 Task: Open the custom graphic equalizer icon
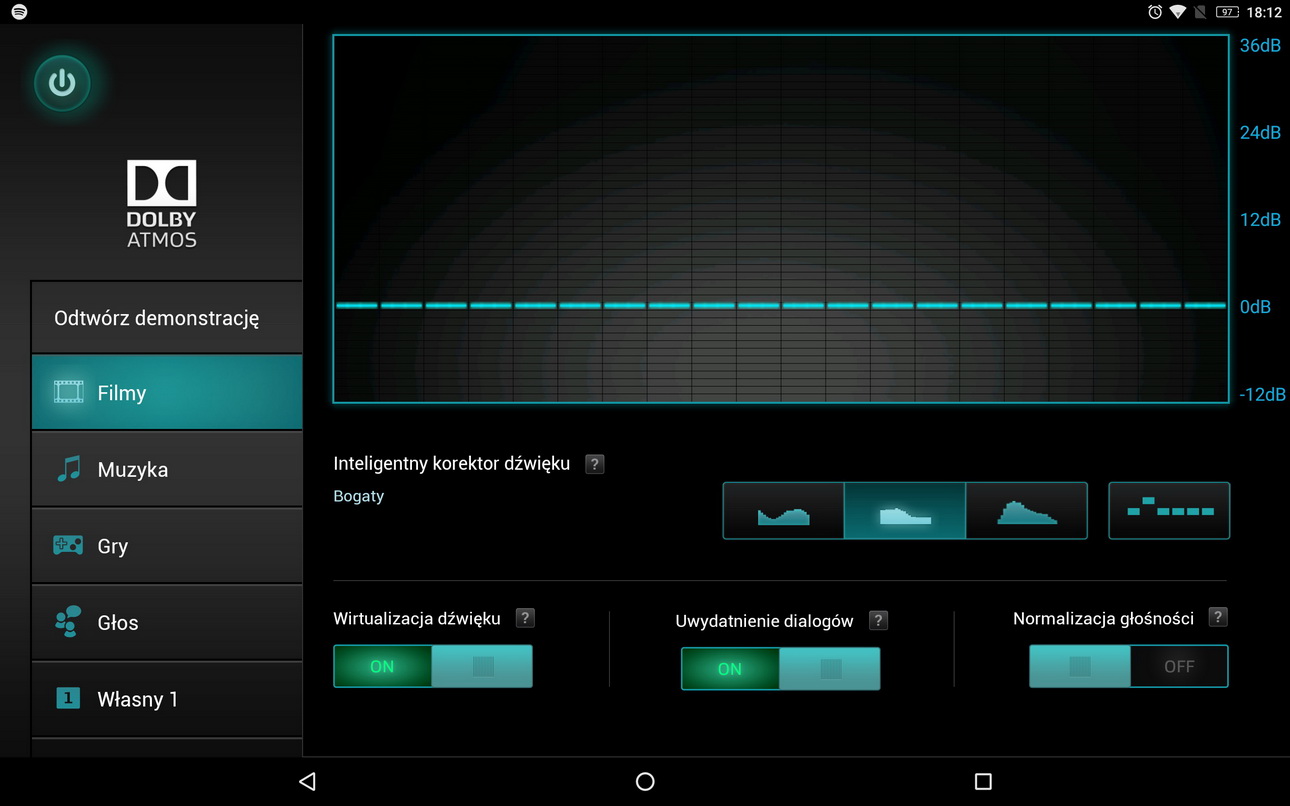pos(1169,511)
